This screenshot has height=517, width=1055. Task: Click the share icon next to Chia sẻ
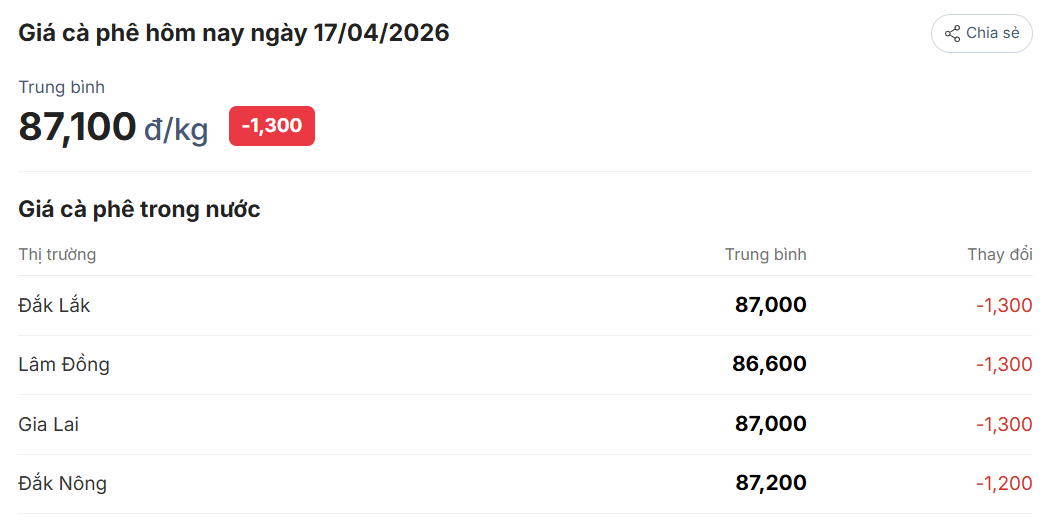click(x=952, y=33)
